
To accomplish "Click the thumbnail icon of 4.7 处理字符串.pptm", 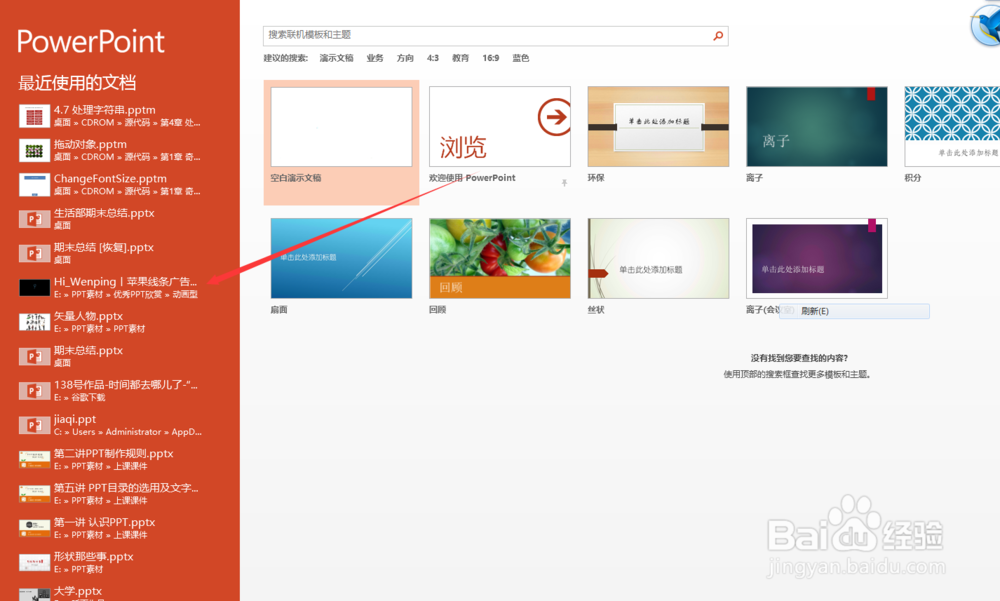I will tap(34, 117).
